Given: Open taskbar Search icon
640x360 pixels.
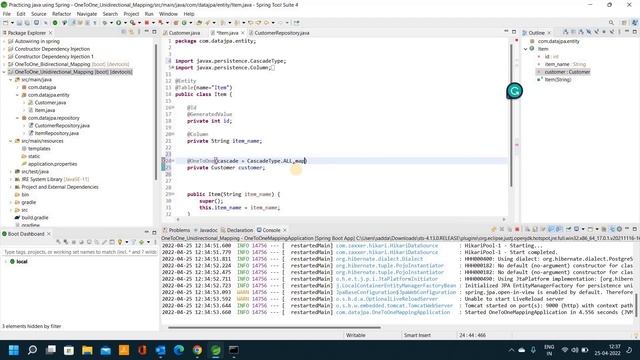Looking at the screenshot, I should (32, 350).
